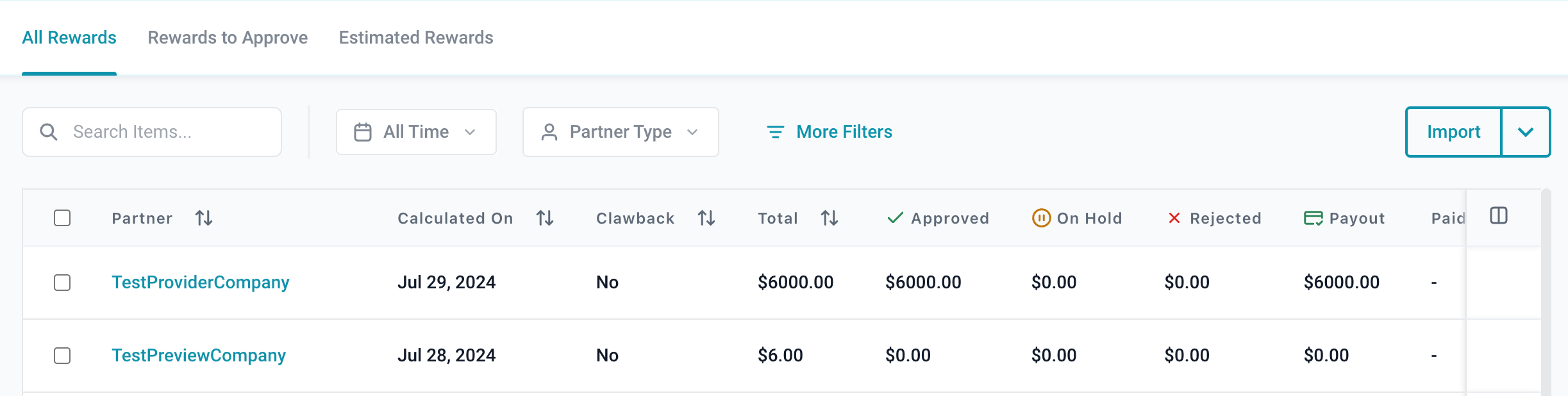
Task: Click the magnifier icon in search box
Action: point(49,132)
